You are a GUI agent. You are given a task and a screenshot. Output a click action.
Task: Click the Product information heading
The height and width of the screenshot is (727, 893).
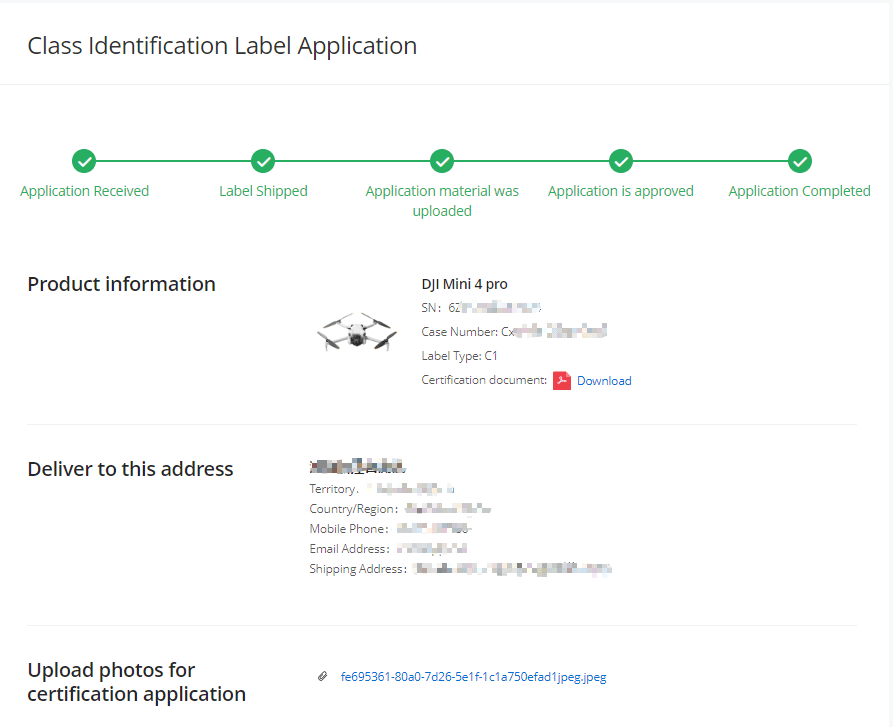121,284
